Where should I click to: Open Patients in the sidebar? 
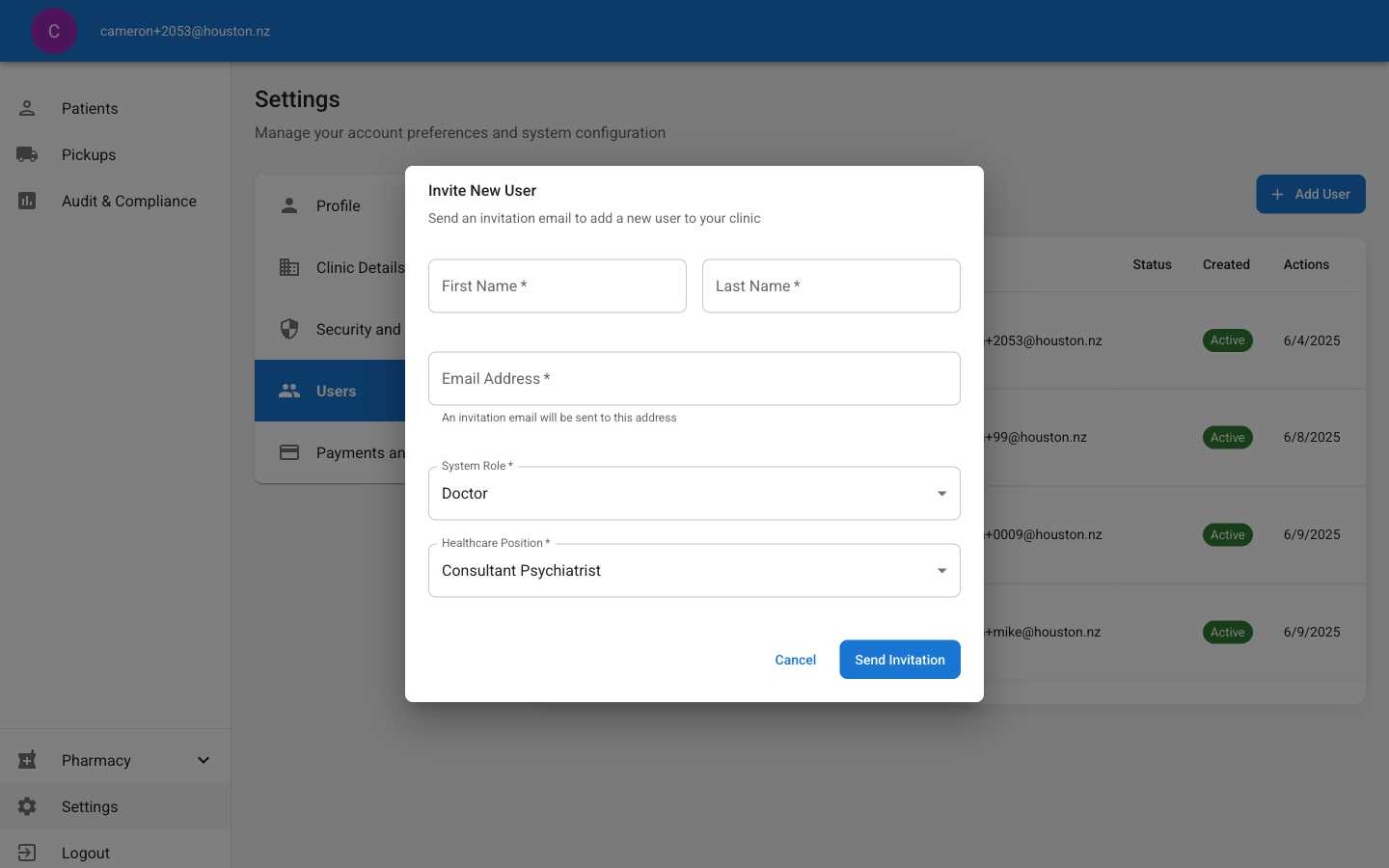tap(116, 108)
